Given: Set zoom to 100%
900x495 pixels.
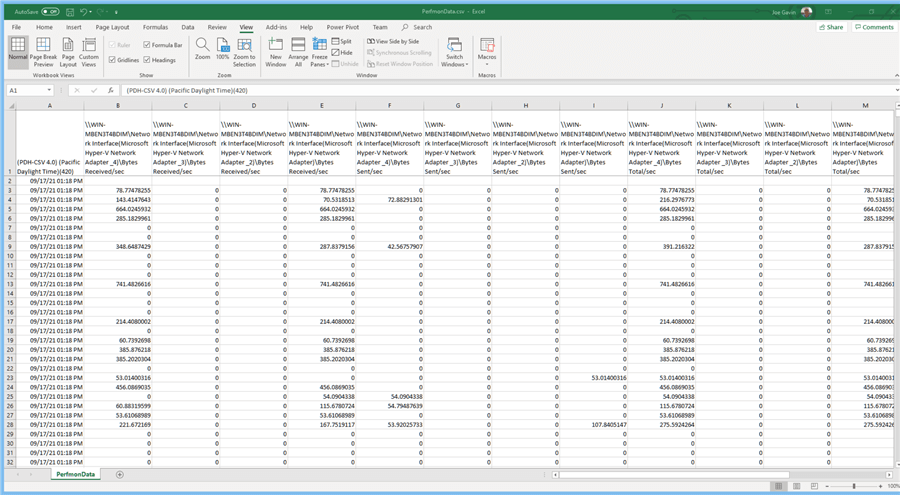Looking at the screenshot, I should 222,47.
